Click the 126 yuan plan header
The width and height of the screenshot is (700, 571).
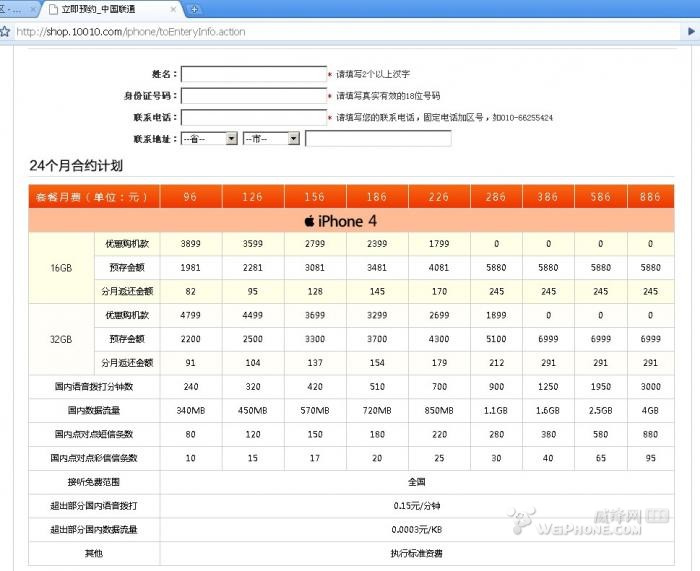coord(253,197)
